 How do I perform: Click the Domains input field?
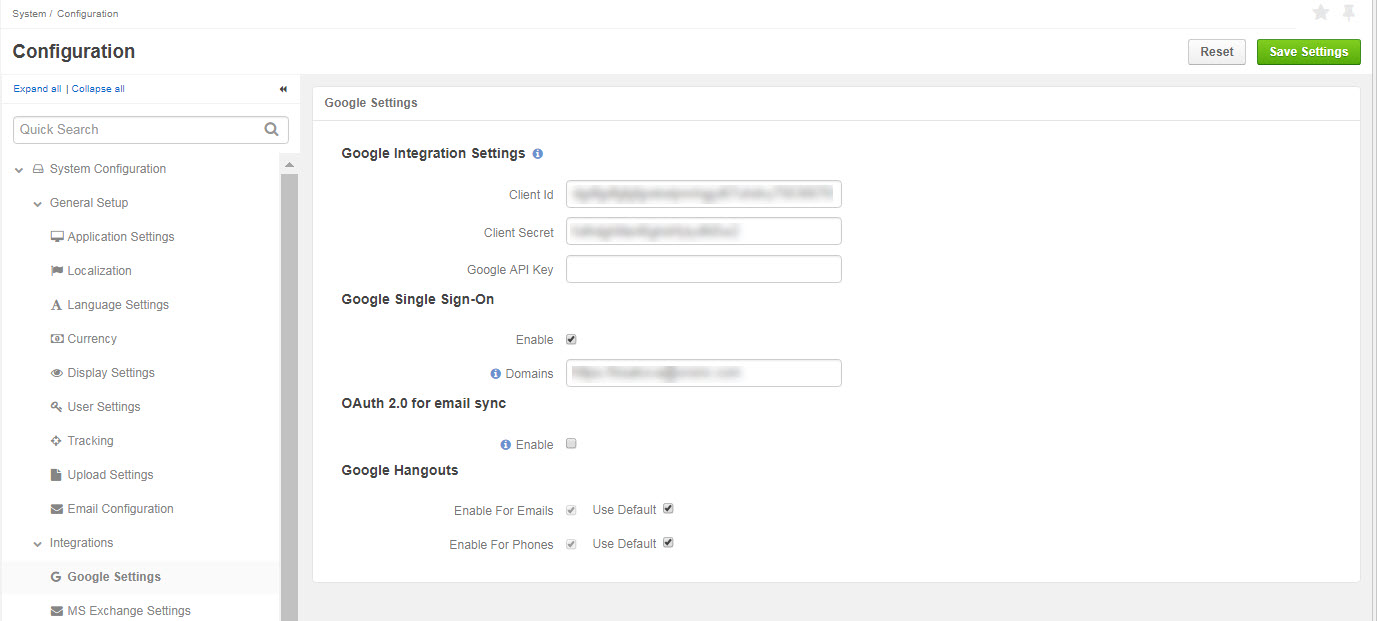point(704,373)
